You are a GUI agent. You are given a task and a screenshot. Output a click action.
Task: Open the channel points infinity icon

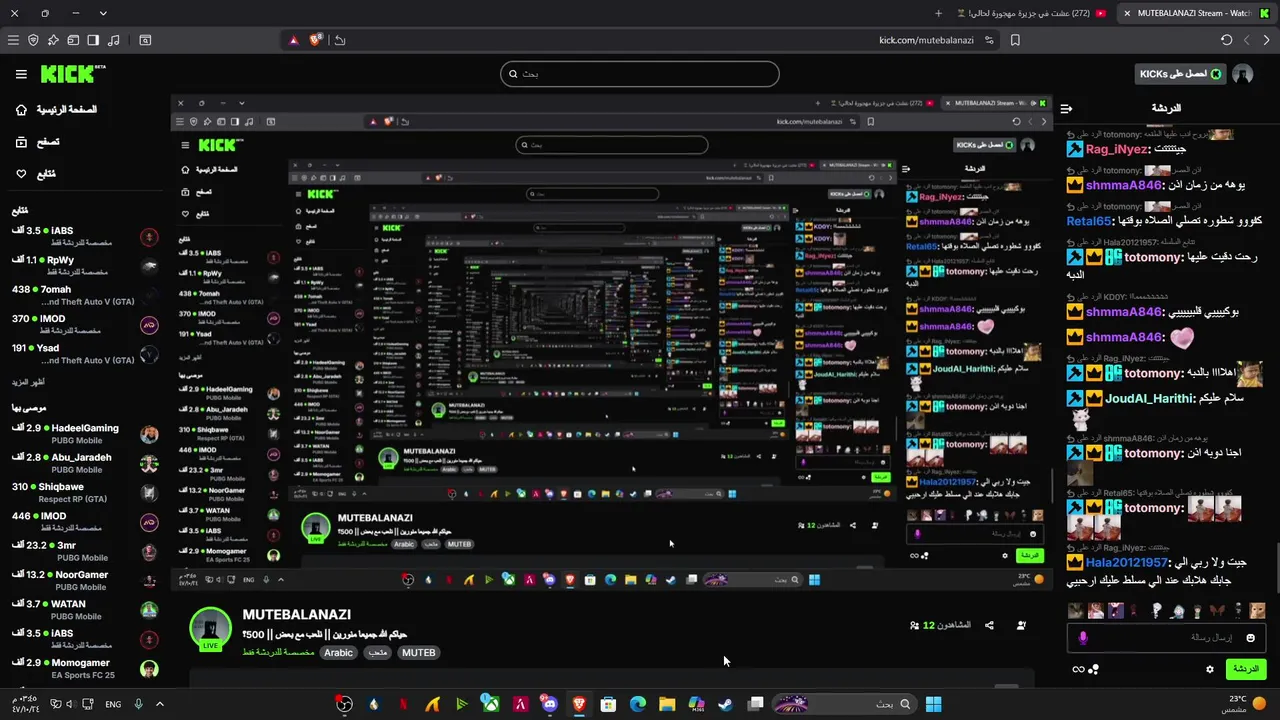click(x=1078, y=669)
